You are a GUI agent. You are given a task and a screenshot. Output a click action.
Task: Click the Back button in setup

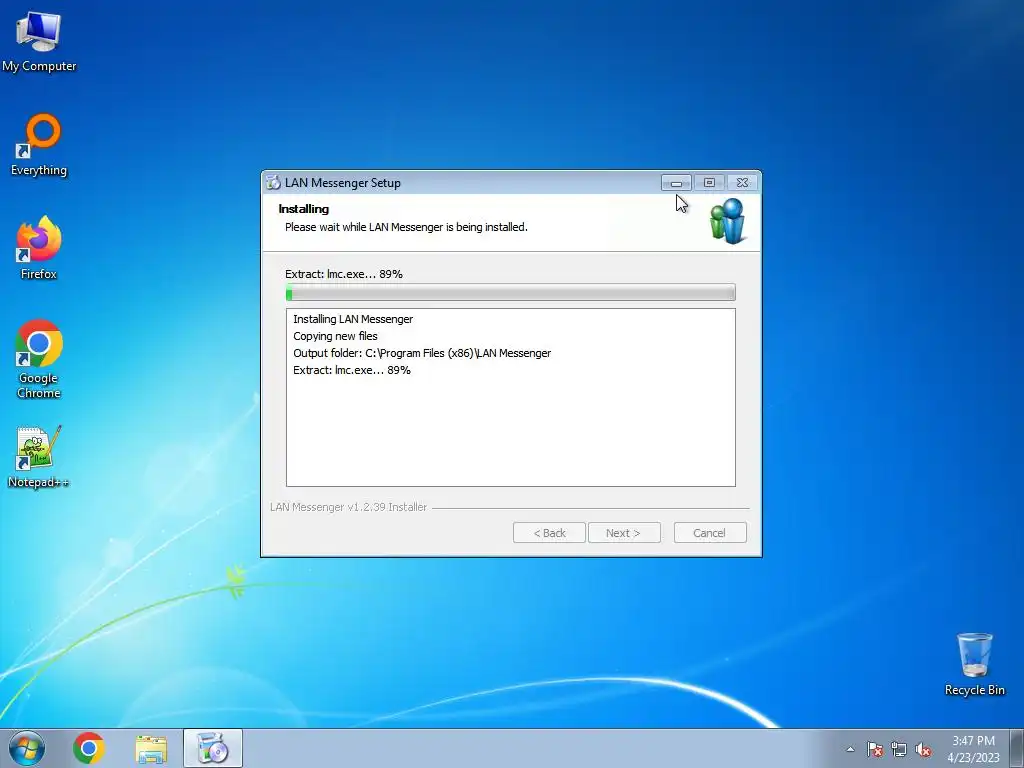point(549,533)
